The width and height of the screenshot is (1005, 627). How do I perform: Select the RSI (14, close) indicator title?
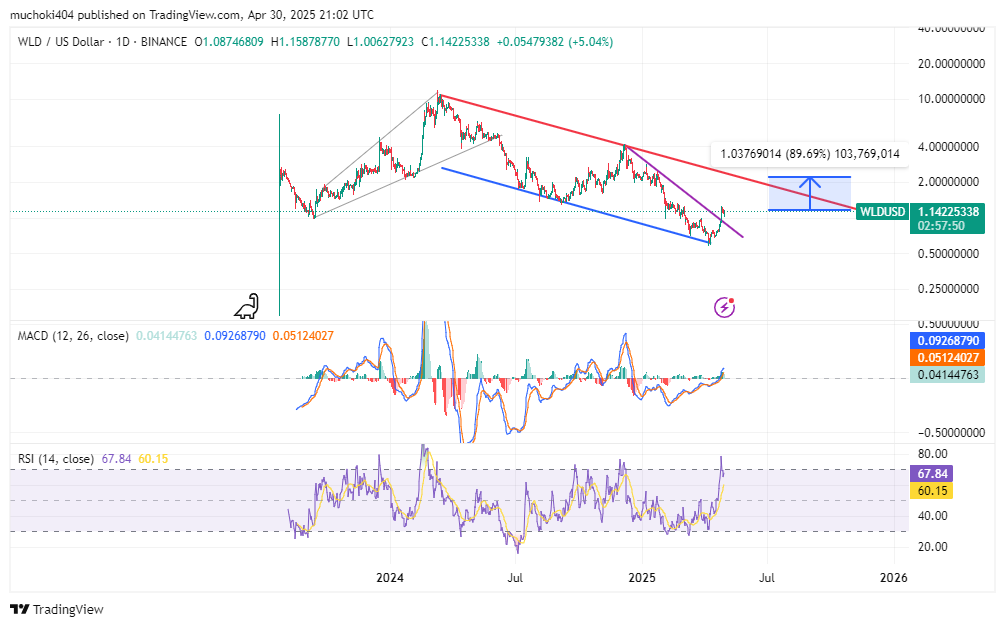pos(55,459)
